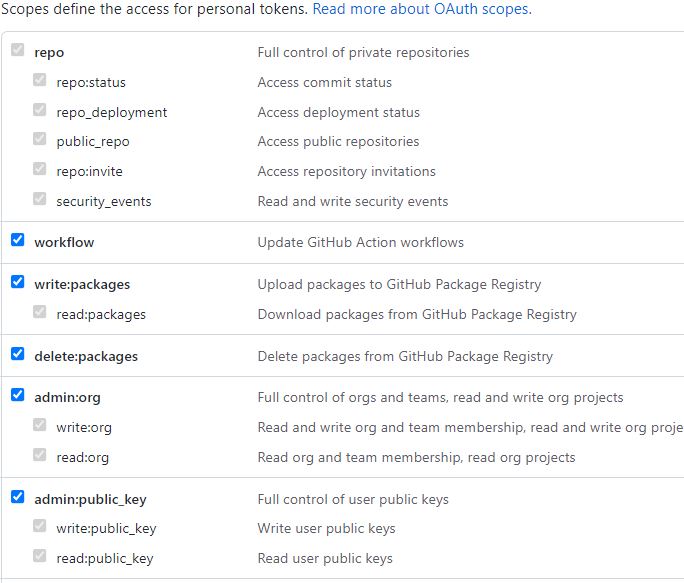The width and height of the screenshot is (684, 583).
Task: Toggle the write:public_key checkbox
Action: point(40,526)
